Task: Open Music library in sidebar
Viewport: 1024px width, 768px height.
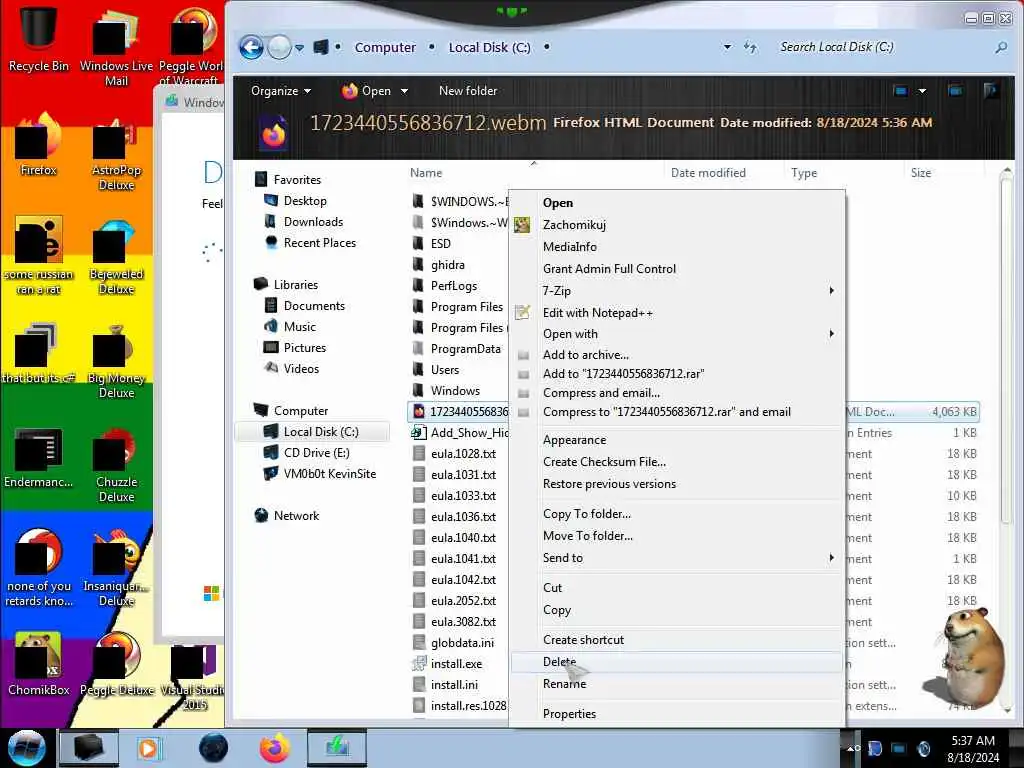Action: click(x=300, y=327)
